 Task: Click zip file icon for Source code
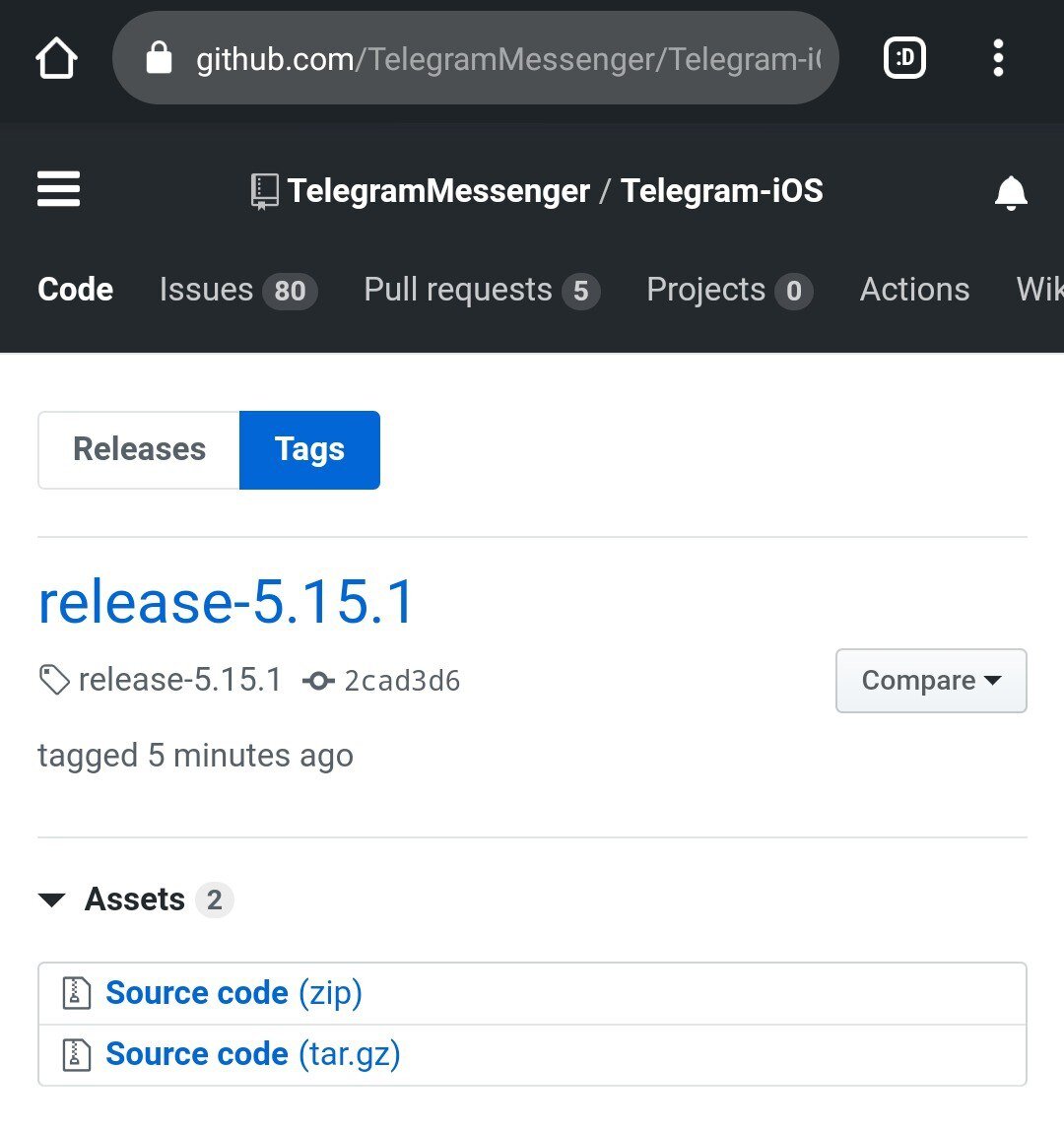coord(77,993)
